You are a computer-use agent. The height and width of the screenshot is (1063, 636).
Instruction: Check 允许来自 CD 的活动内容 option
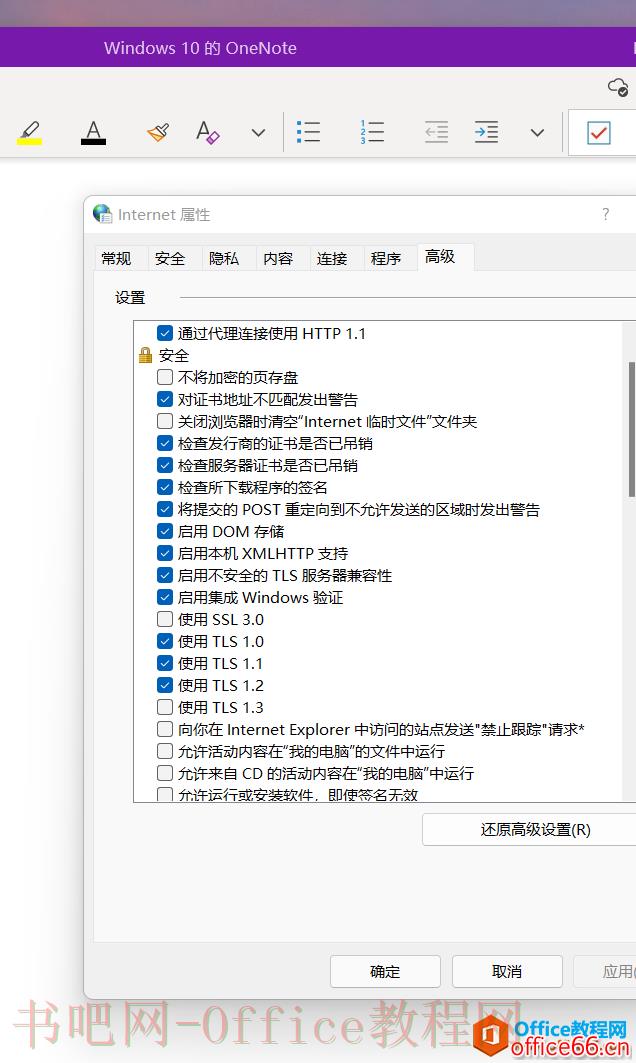(x=165, y=773)
